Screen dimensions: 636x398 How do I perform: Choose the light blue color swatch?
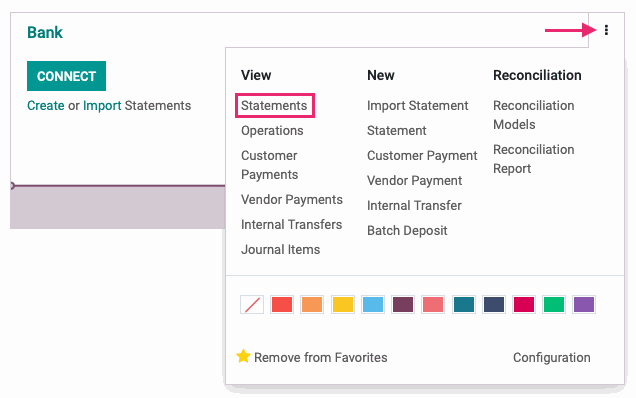[x=373, y=304]
